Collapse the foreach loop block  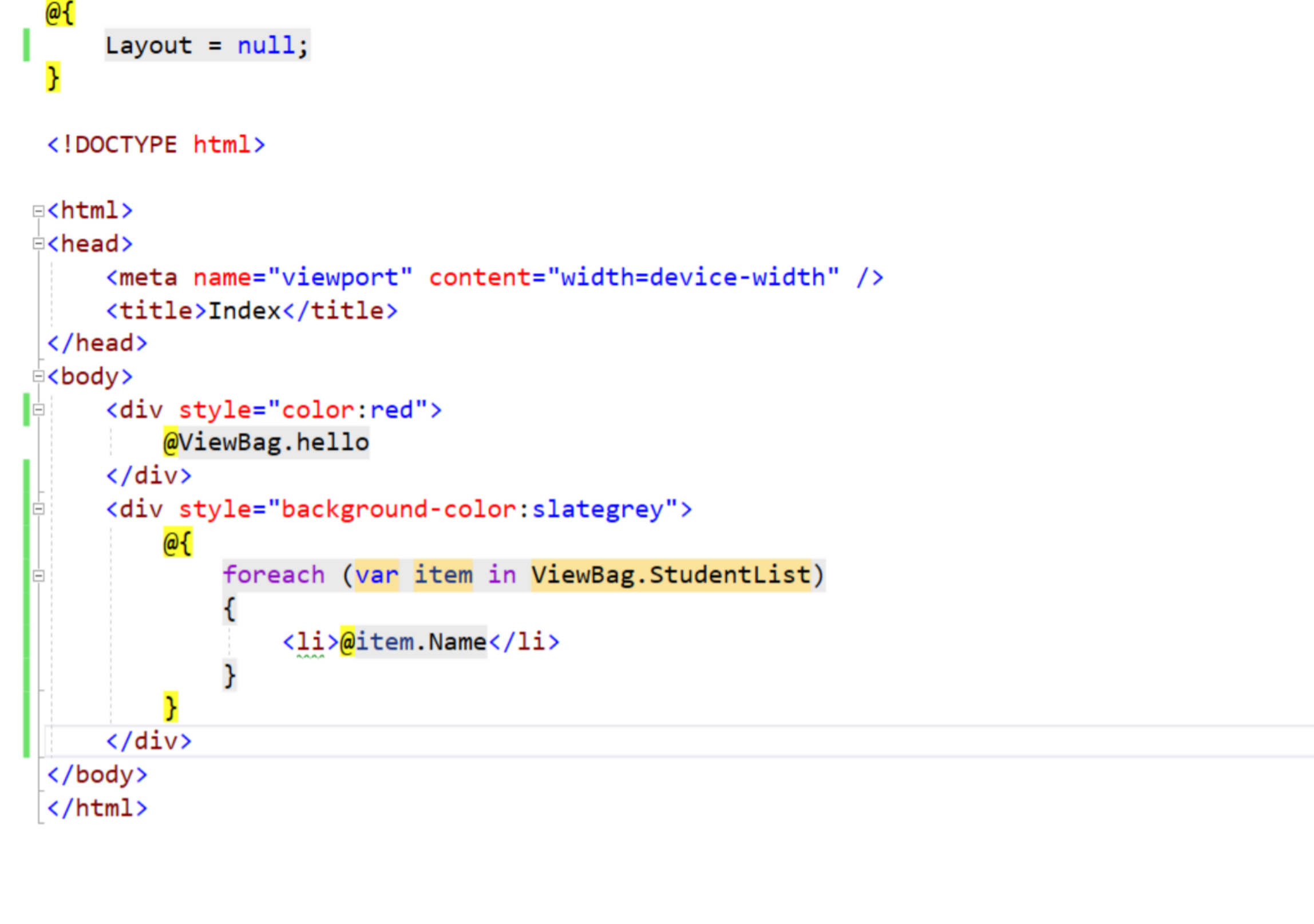38,576
